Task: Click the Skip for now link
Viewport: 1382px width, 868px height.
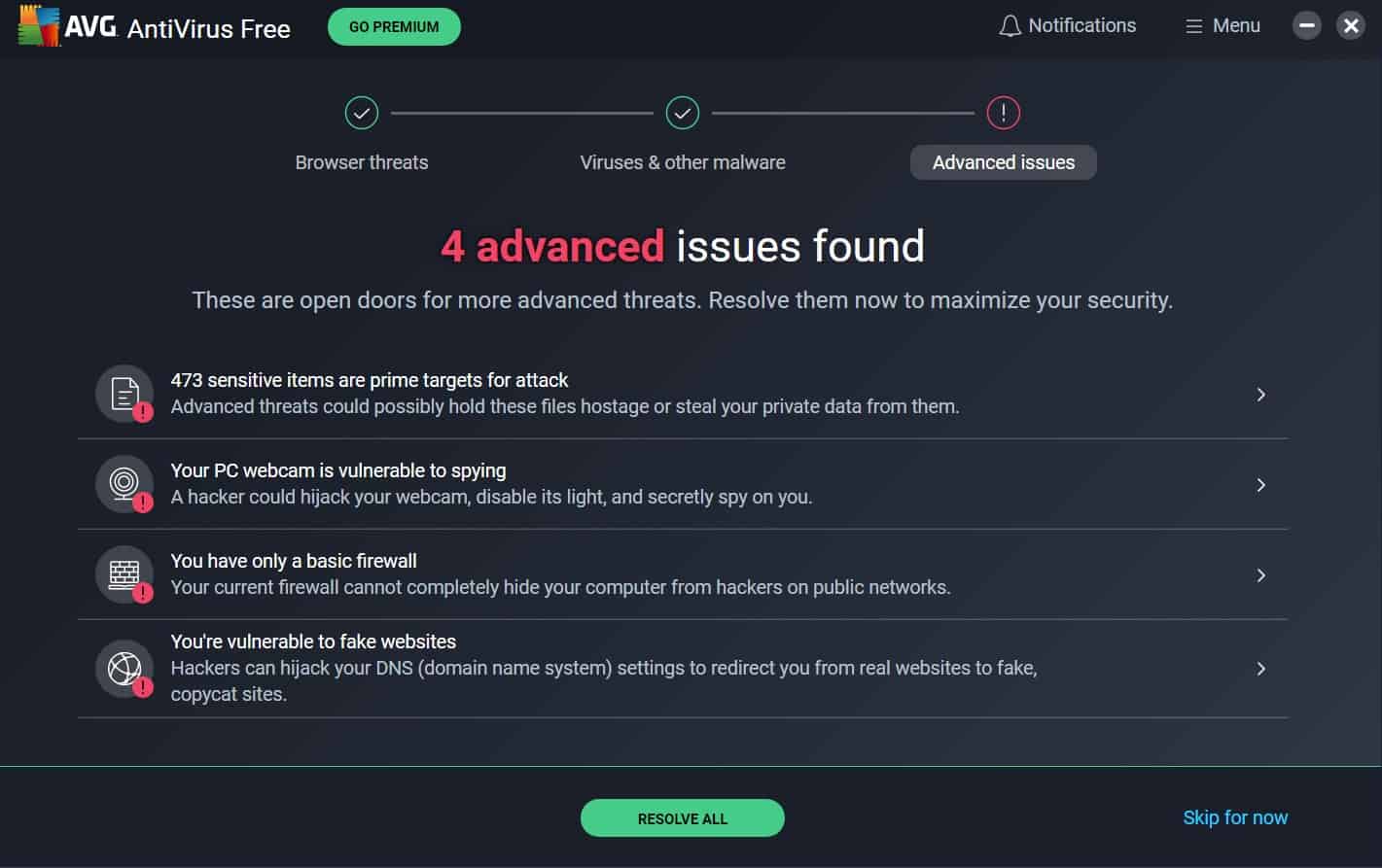Action: tap(1234, 817)
